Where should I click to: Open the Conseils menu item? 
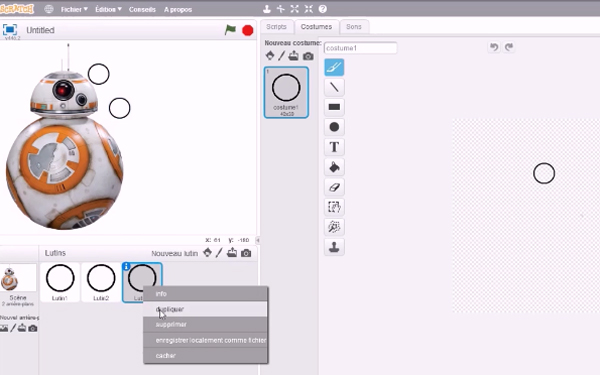tap(142, 9)
